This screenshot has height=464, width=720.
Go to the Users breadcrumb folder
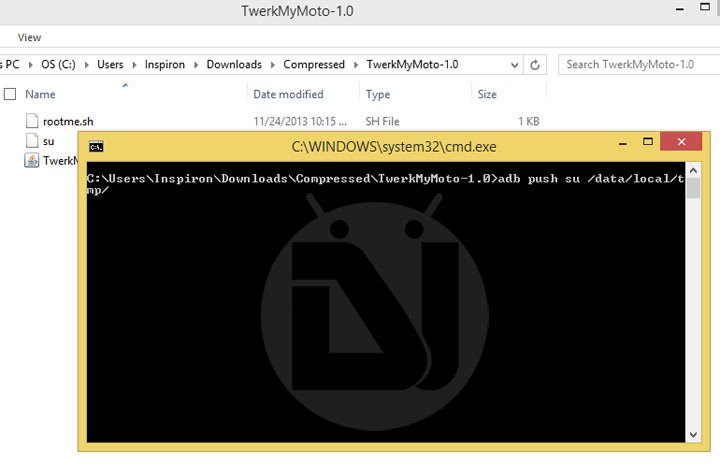110,64
